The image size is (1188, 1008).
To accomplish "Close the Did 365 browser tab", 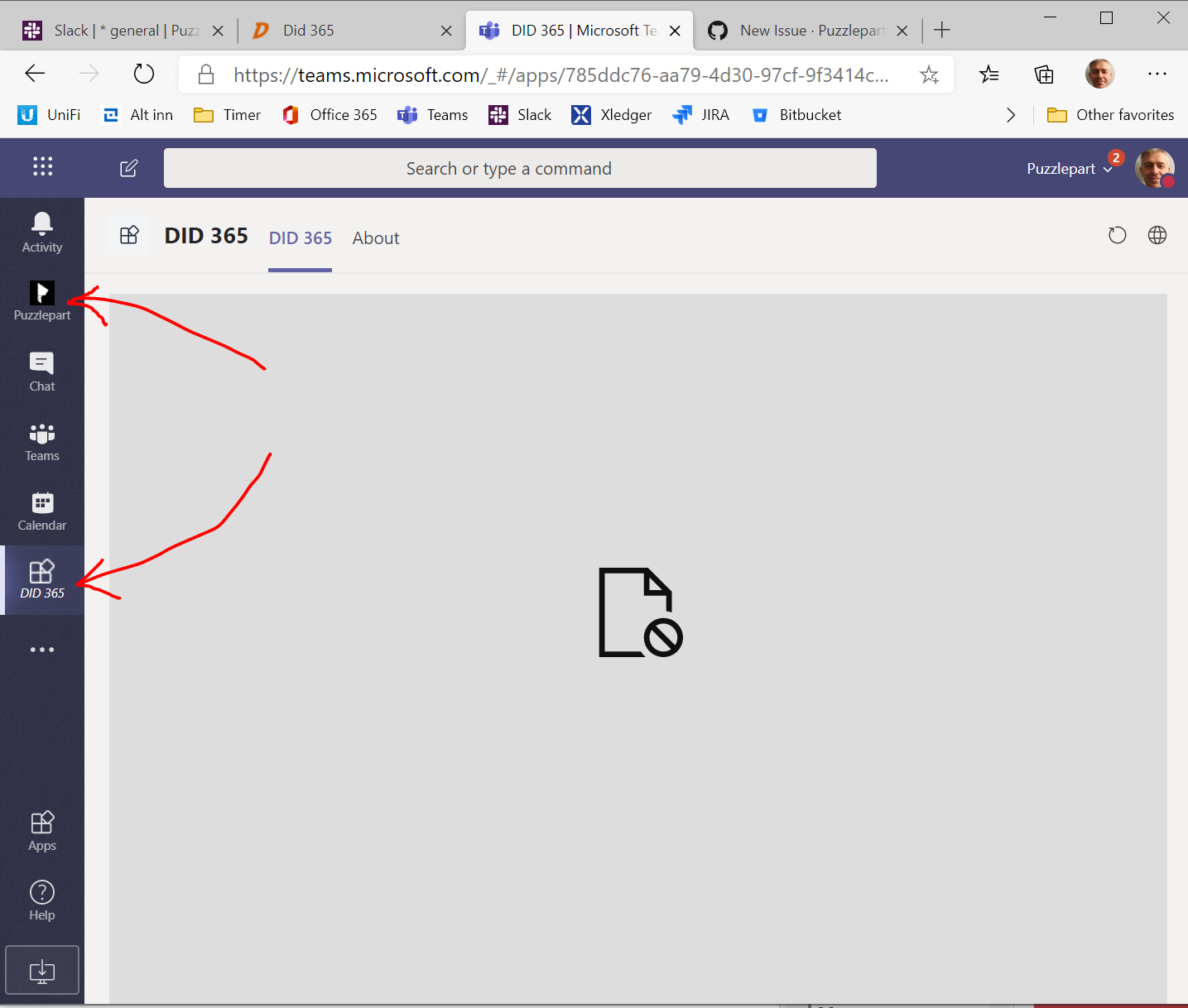I will coord(446,31).
